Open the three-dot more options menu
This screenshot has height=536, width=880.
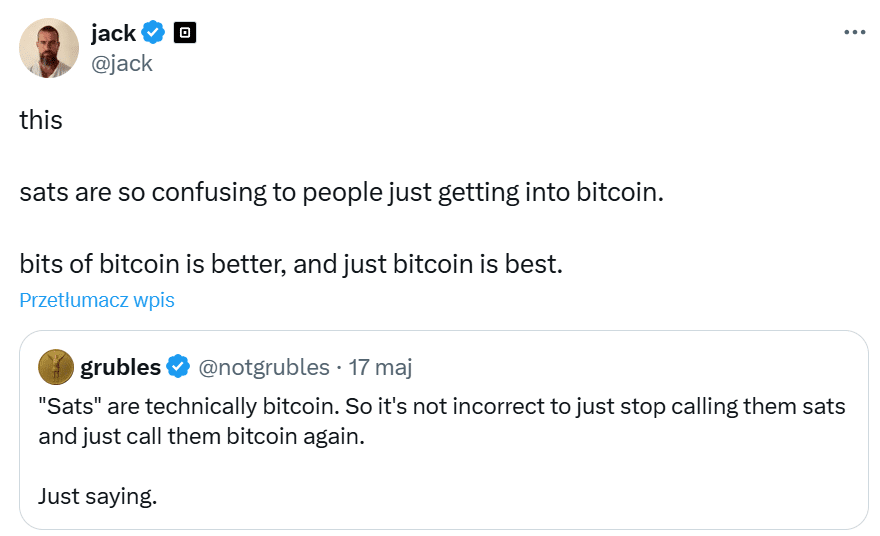854,32
